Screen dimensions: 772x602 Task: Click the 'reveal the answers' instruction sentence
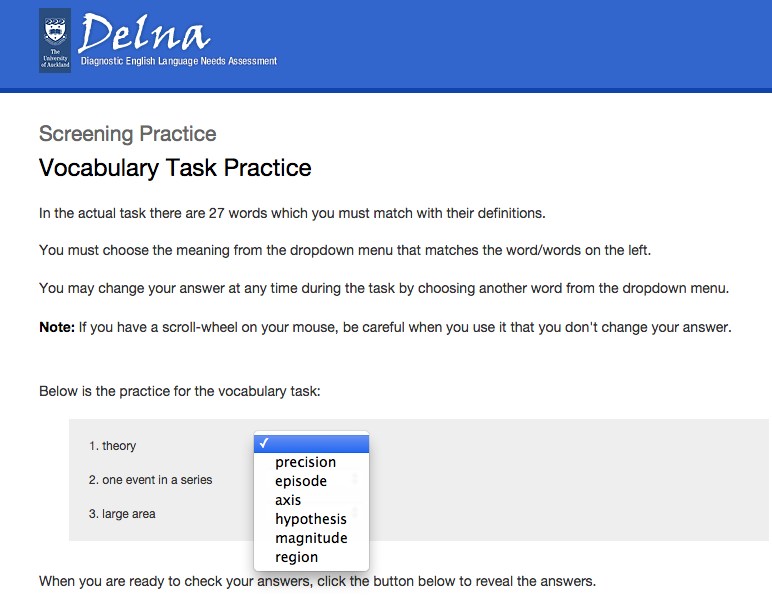pyautogui.click(x=317, y=581)
